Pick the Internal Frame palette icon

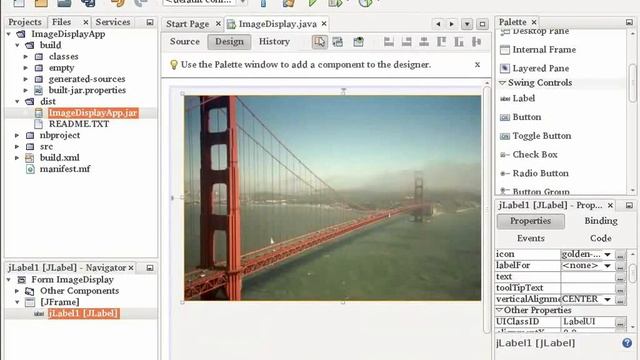(505, 50)
